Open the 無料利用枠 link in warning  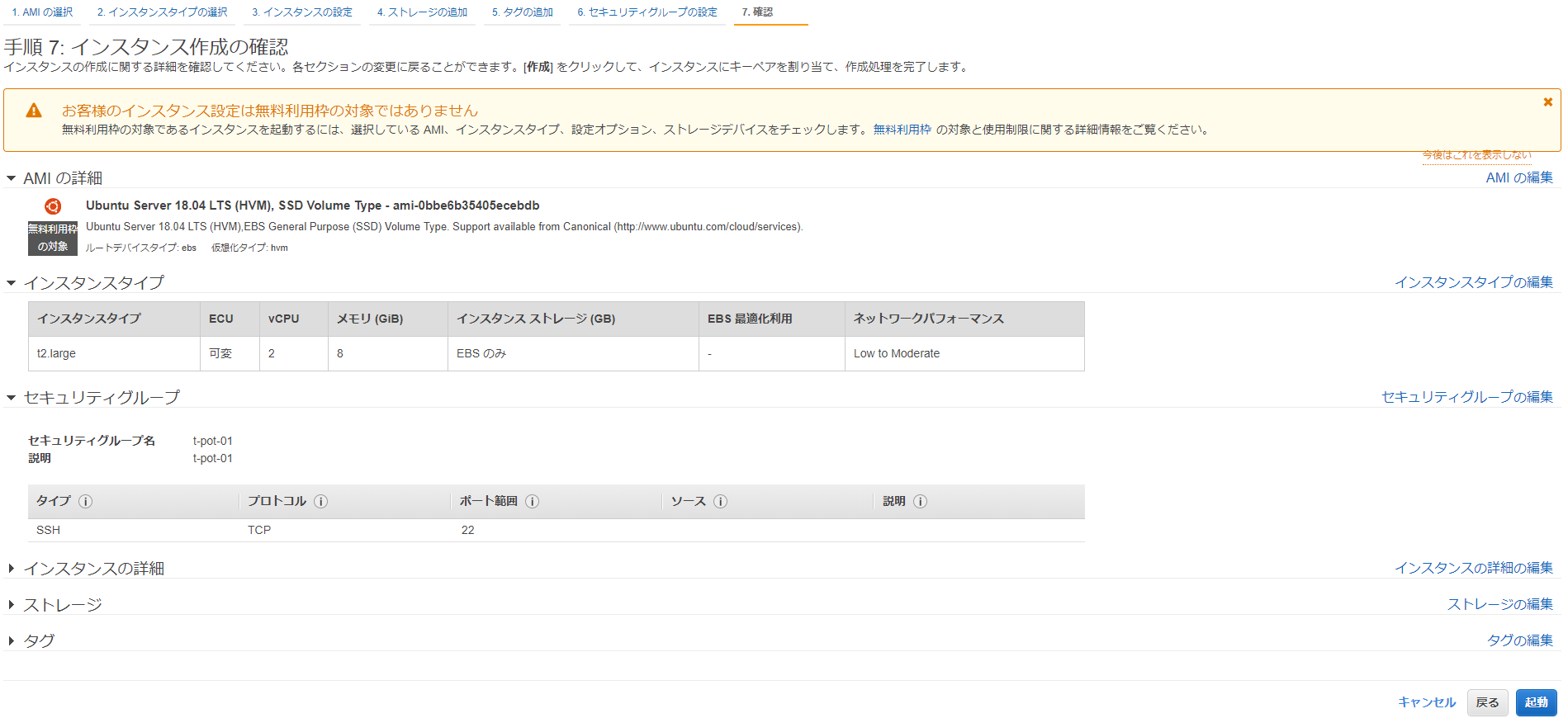(902, 130)
